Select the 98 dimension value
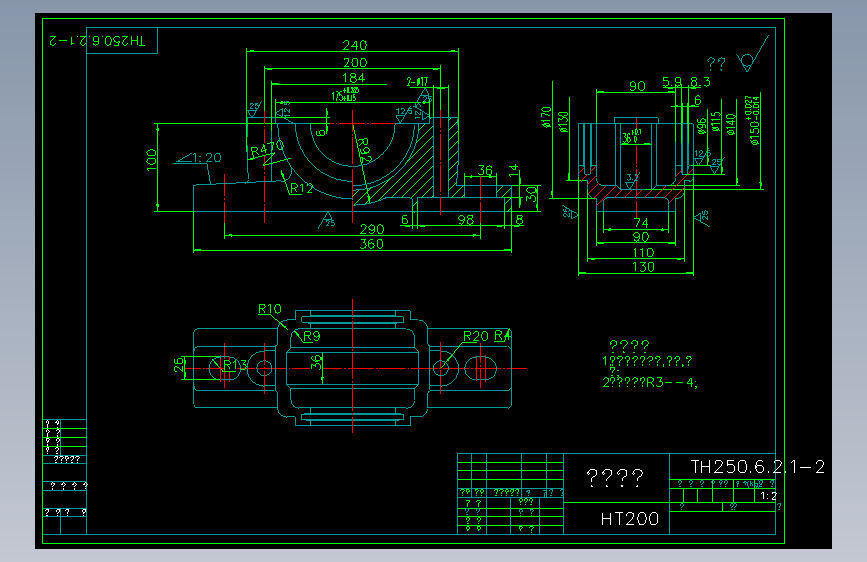The image size is (867, 562). pyautogui.click(x=466, y=220)
